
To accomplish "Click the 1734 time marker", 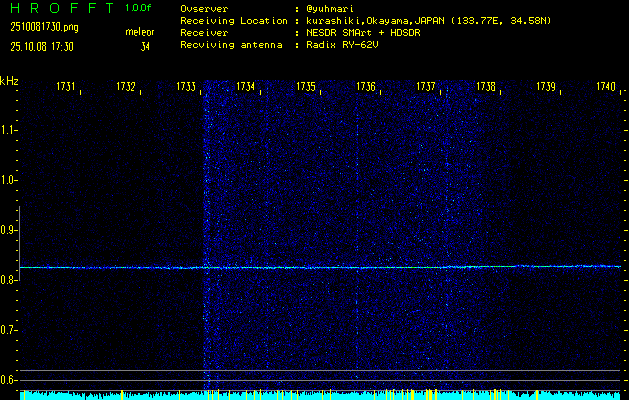I will click(246, 86).
